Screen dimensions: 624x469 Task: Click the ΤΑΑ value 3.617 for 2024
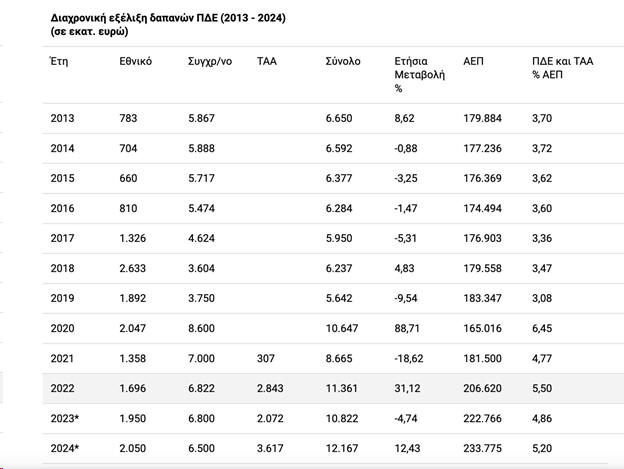[x=272, y=446]
